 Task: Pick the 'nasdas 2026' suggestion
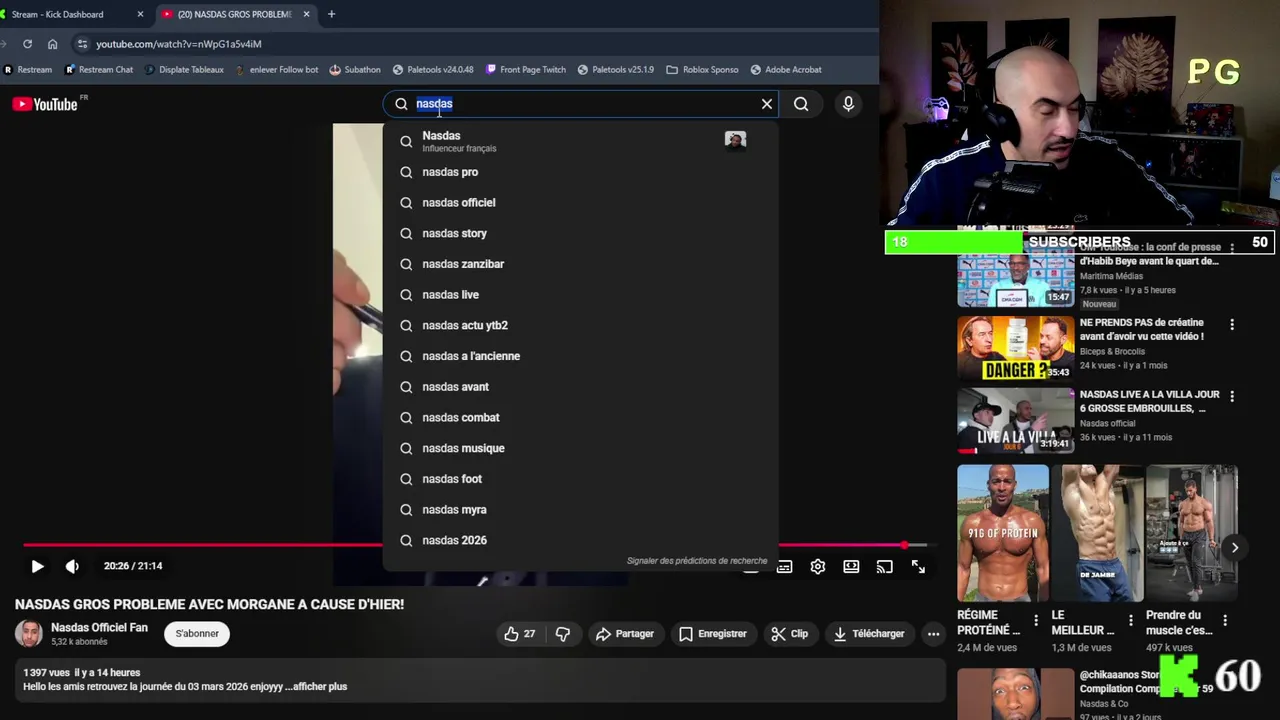[x=580, y=540]
